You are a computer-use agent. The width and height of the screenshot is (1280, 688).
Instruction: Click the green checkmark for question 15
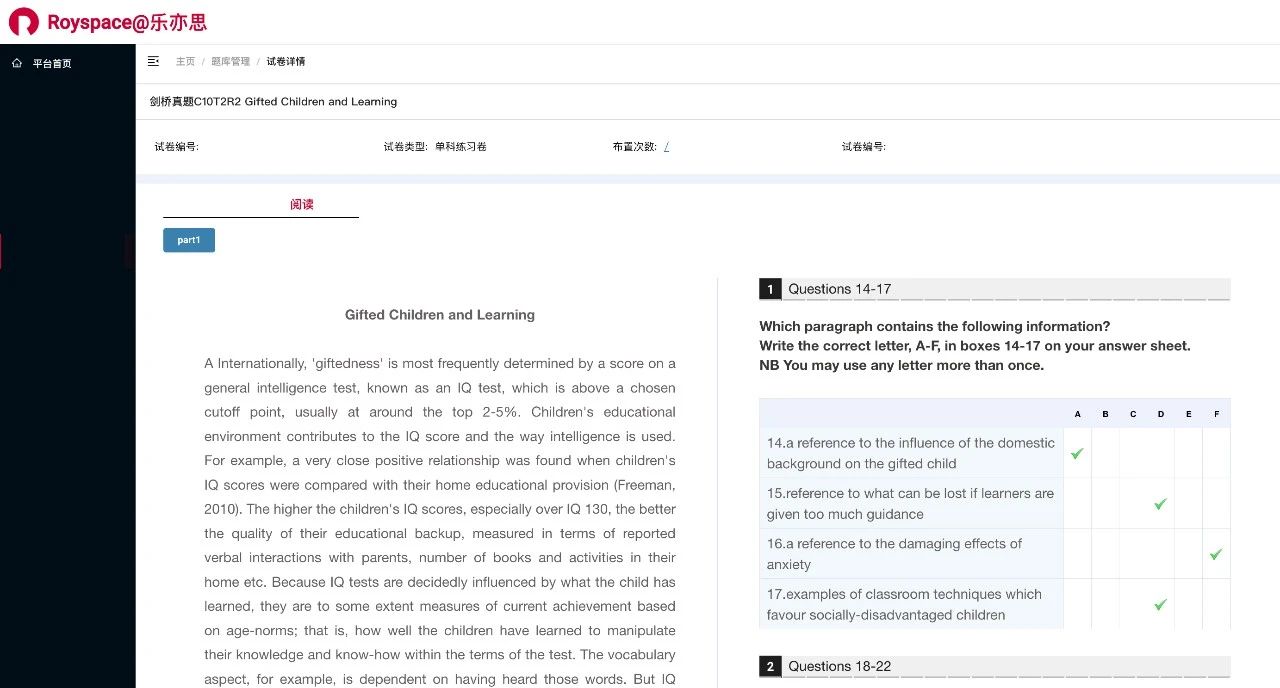pyautogui.click(x=1160, y=504)
